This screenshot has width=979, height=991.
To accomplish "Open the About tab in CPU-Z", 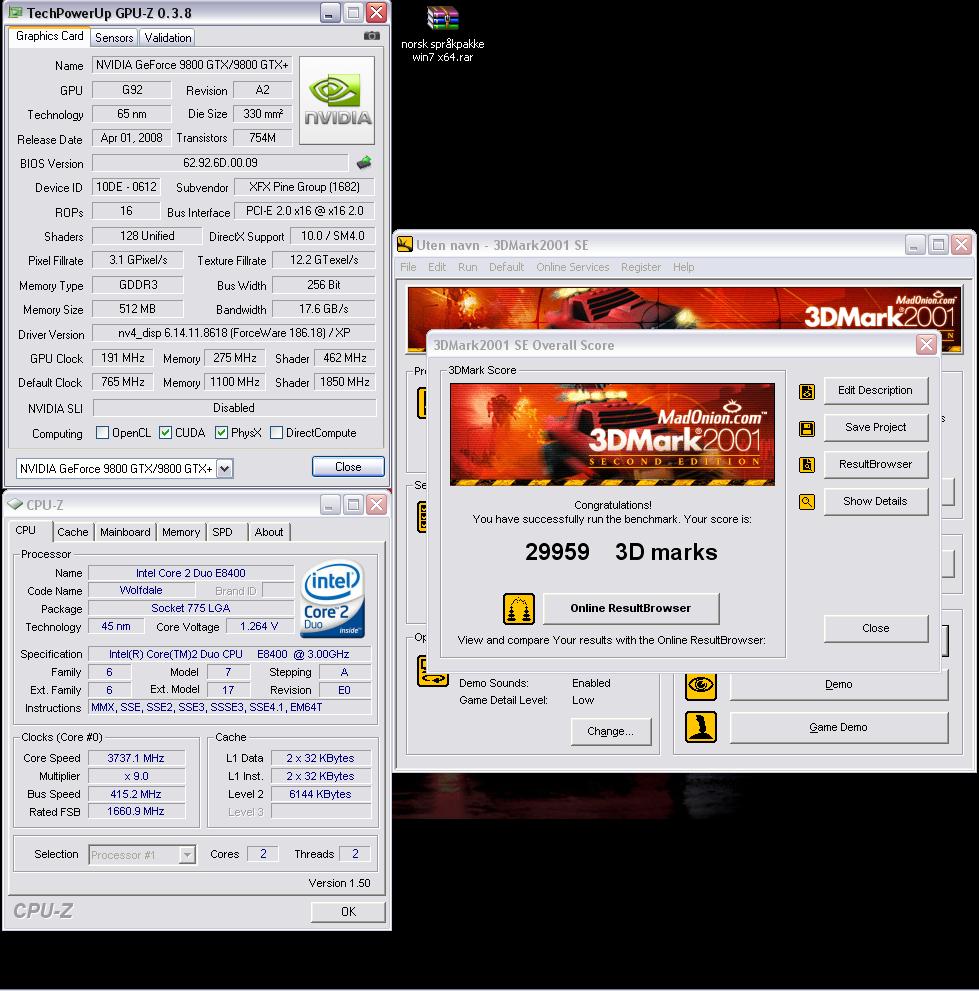I will coord(269,532).
